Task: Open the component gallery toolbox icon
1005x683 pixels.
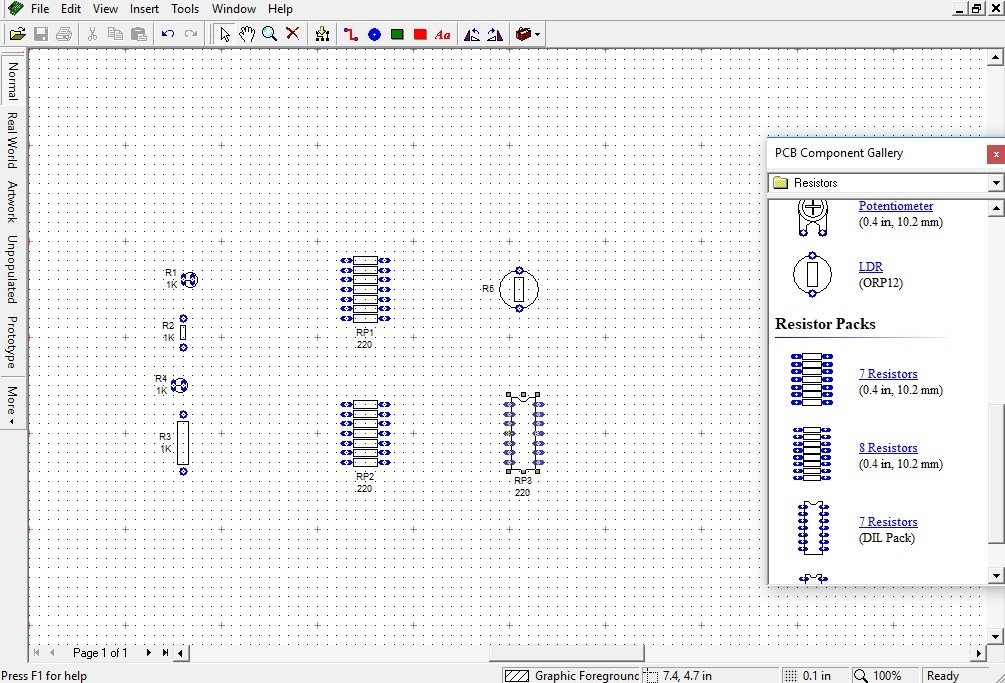Action: pyautogui.click(x=524, y=34)
